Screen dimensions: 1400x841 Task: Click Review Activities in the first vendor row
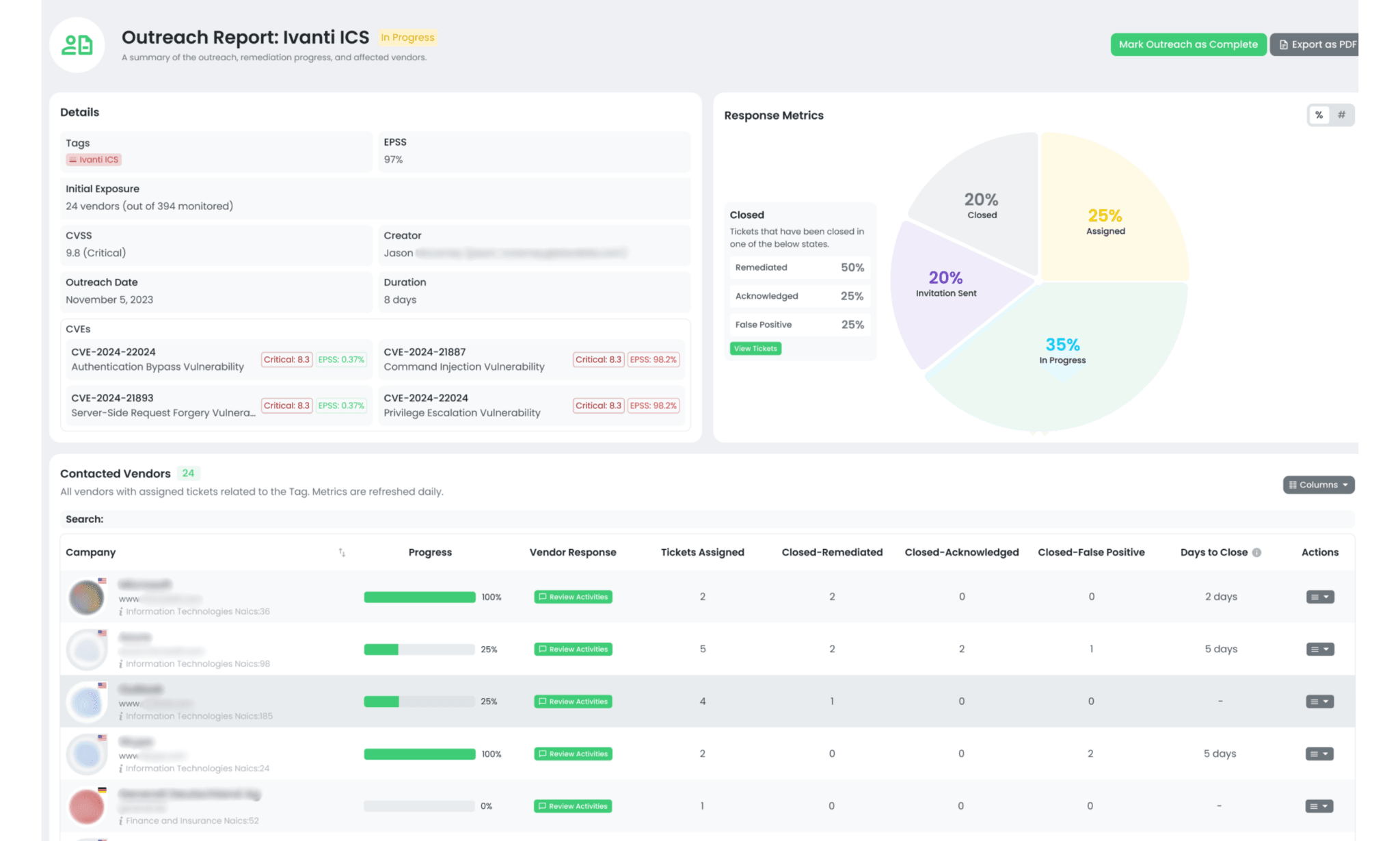[573, 597]
